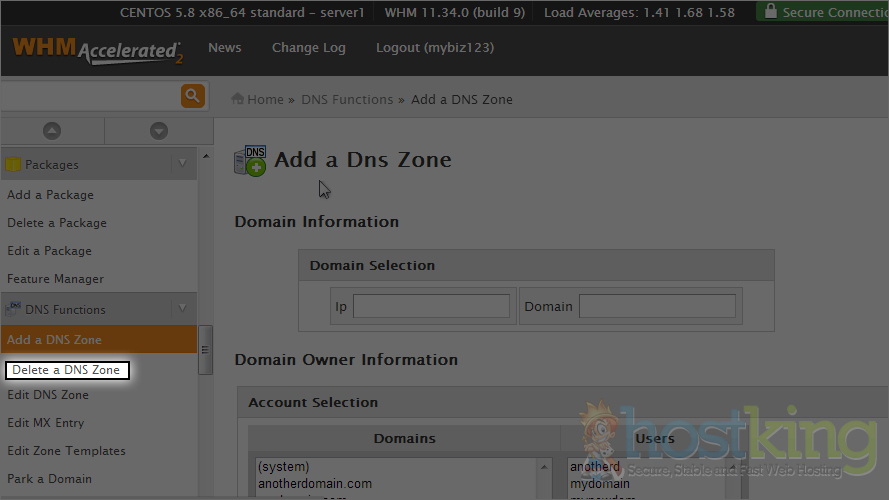This screenshot has width=889, height=500.
Task: Collapse the Packages section chevron
Action: tap(182, 164)
